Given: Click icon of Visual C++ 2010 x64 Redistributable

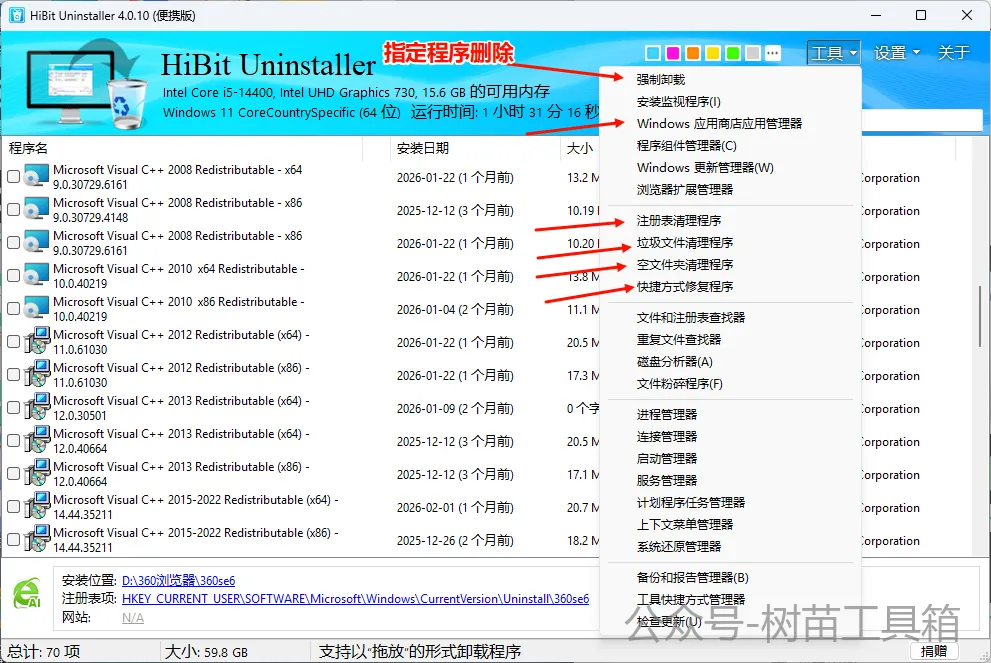Looking at the screenshot, I should click(x=36, y=275).
